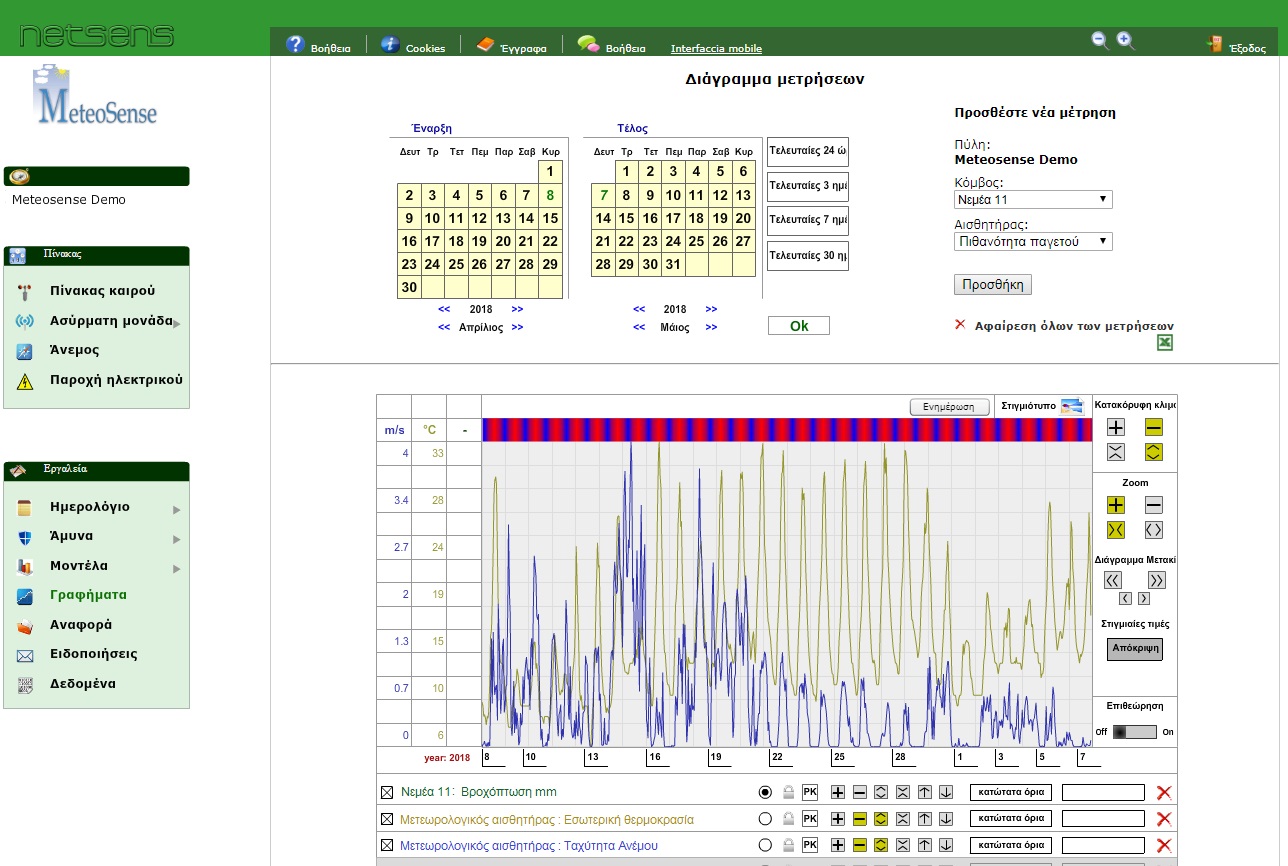Toggle the Ταχύτητα Ανέμου series checkbox

coord(387,846)
